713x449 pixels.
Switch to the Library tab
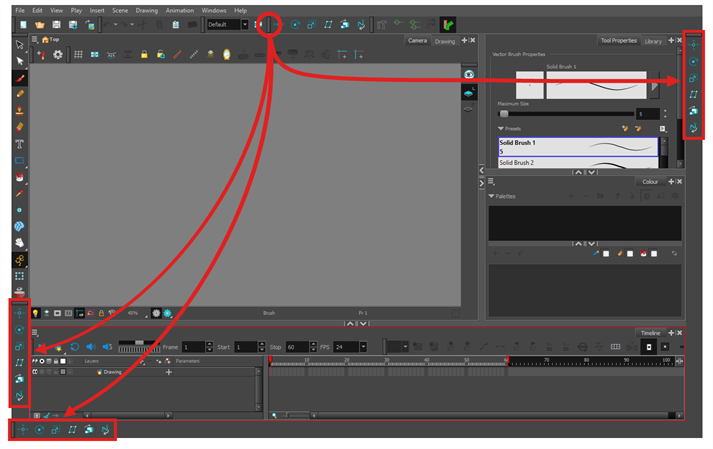[x=653, y=41]
